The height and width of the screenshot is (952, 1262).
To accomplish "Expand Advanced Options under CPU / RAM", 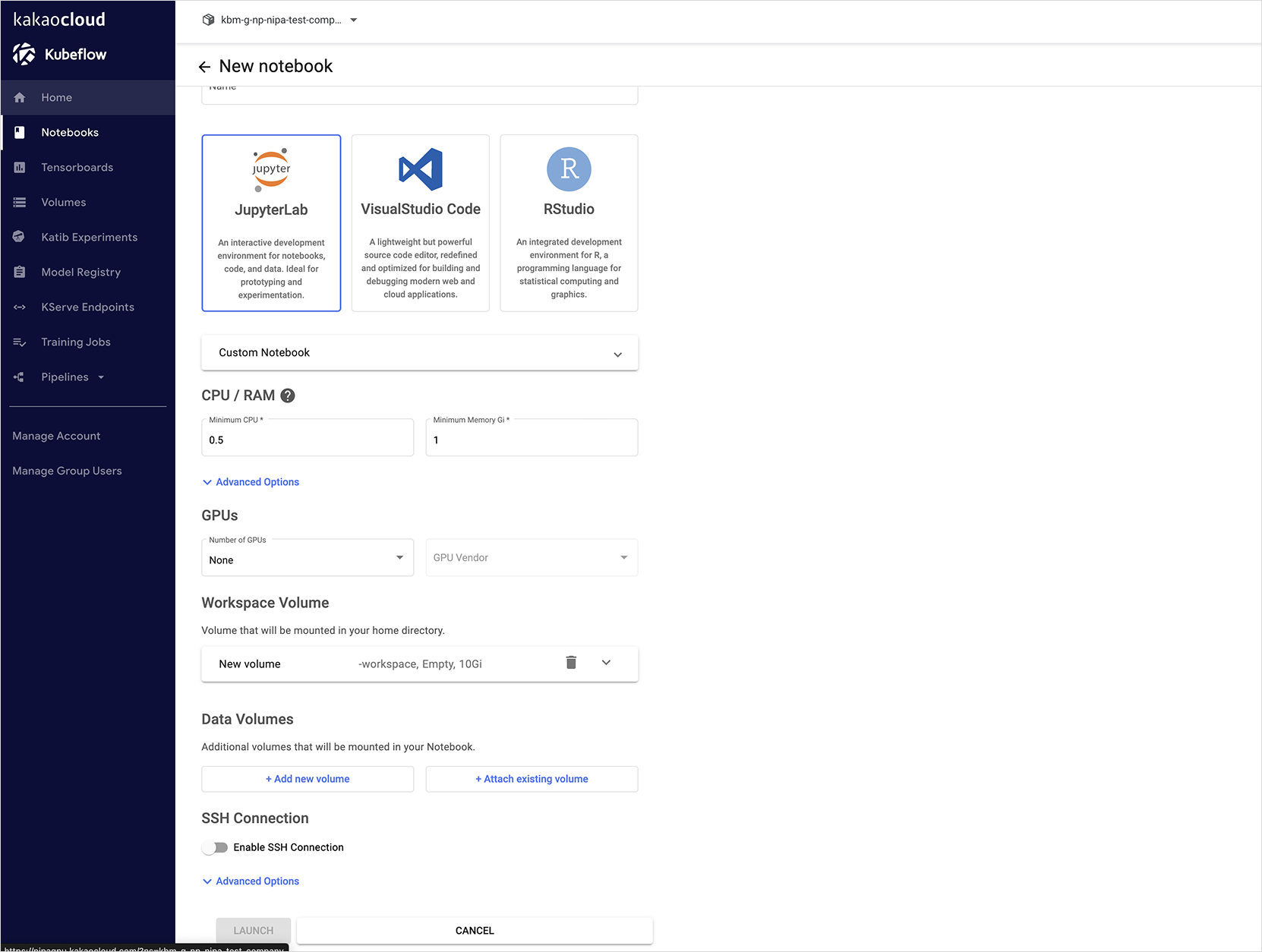I will click(251, 482).
